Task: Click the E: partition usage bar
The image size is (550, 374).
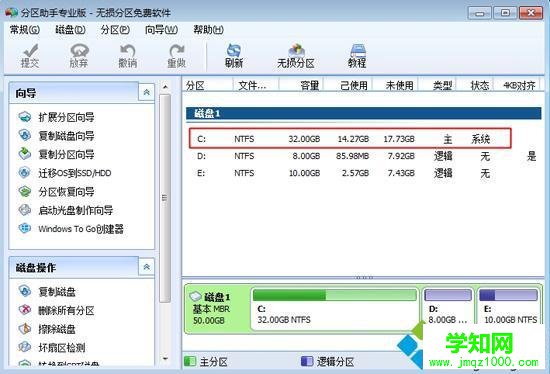Action: 508,295
